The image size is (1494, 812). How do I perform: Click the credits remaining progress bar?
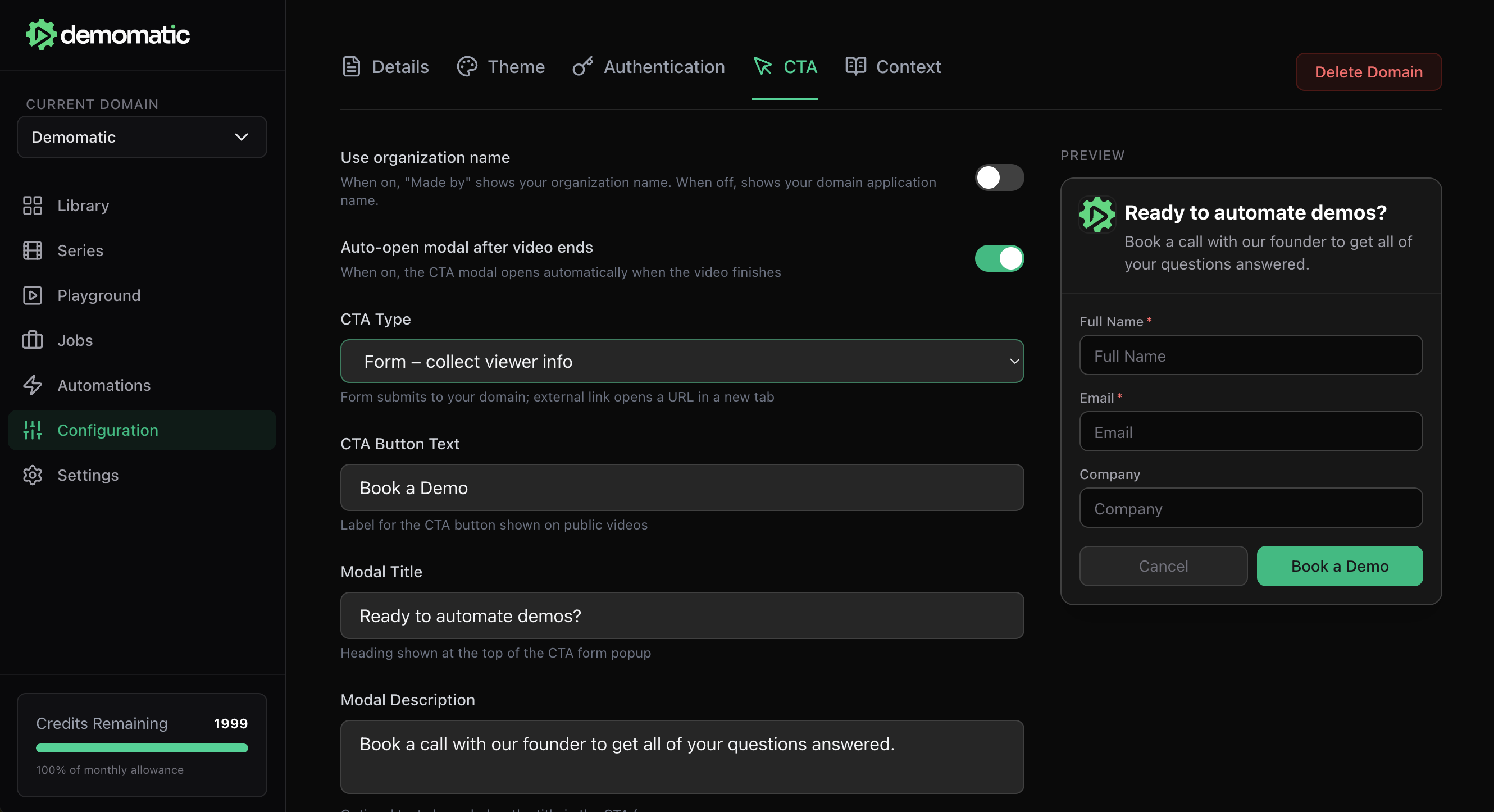142,748
